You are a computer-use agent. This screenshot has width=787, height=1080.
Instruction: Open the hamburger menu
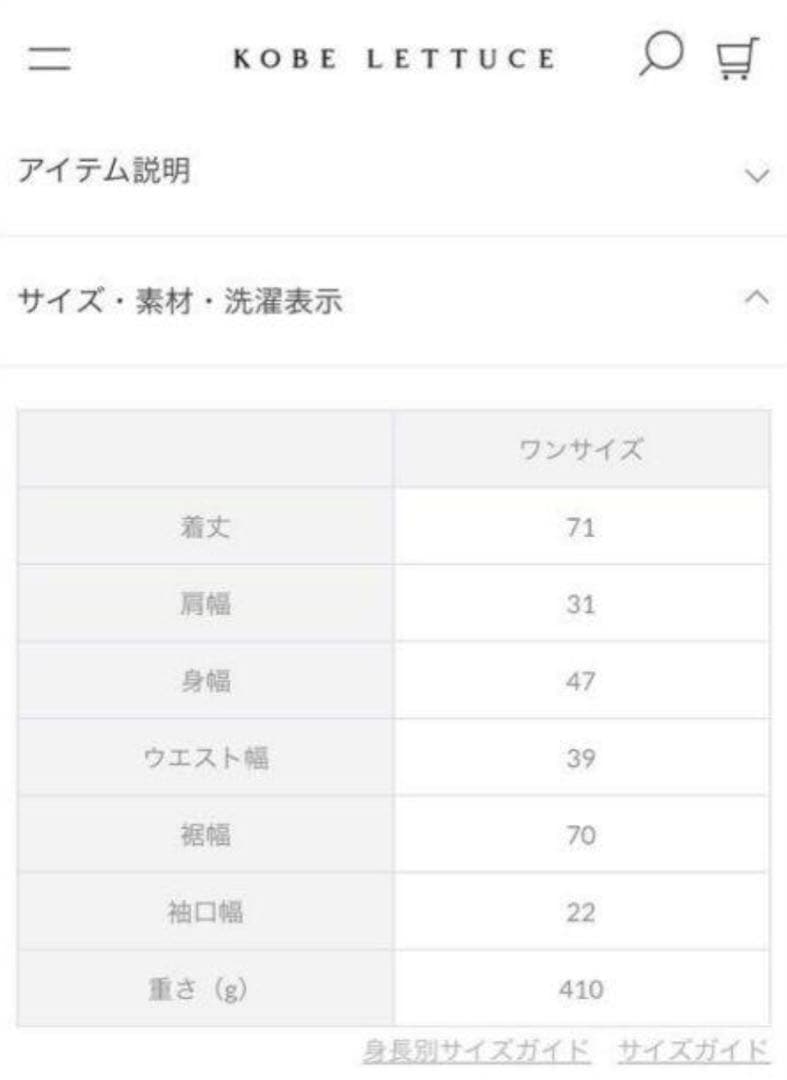49,58
